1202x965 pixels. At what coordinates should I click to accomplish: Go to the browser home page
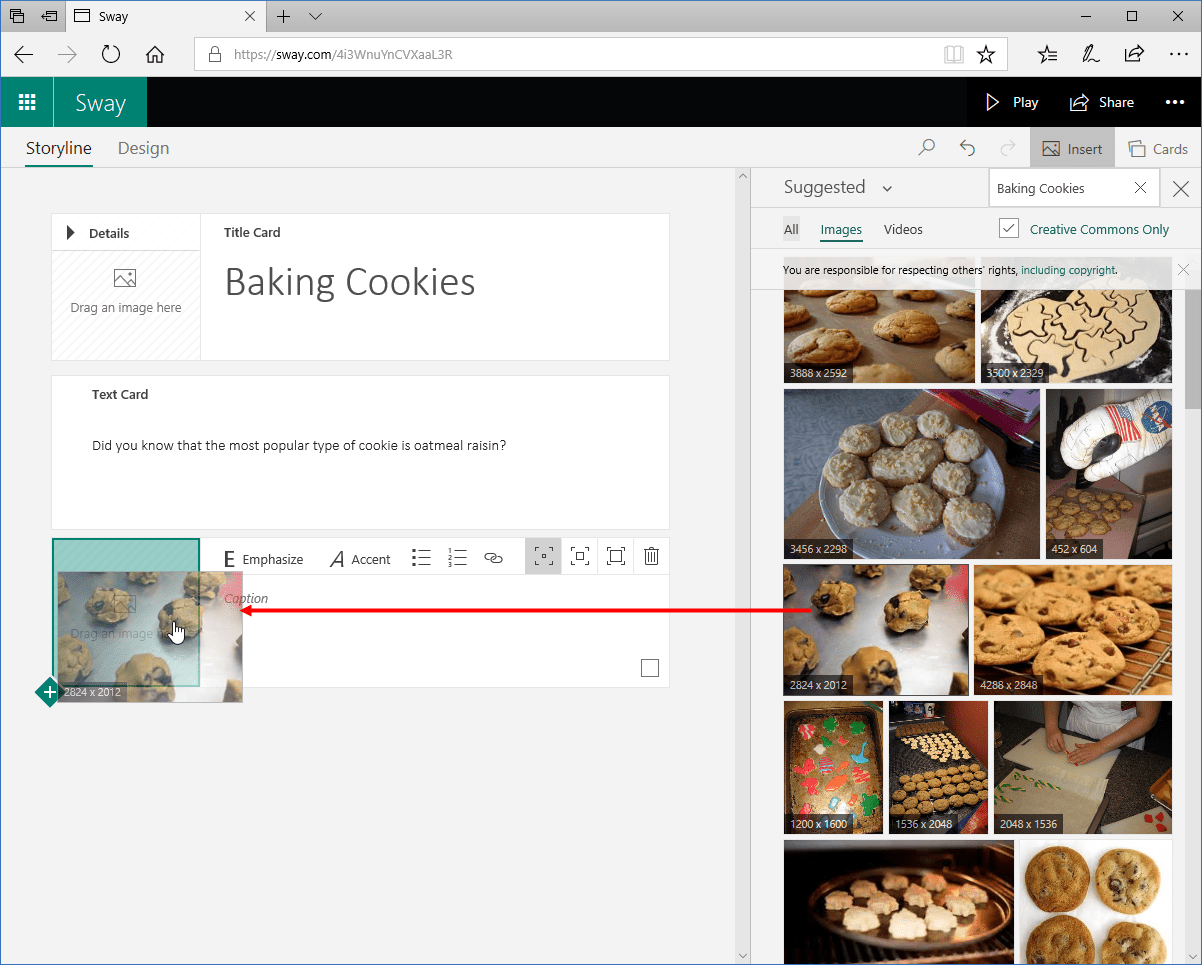pyautogui.click(x=154, y=54)
